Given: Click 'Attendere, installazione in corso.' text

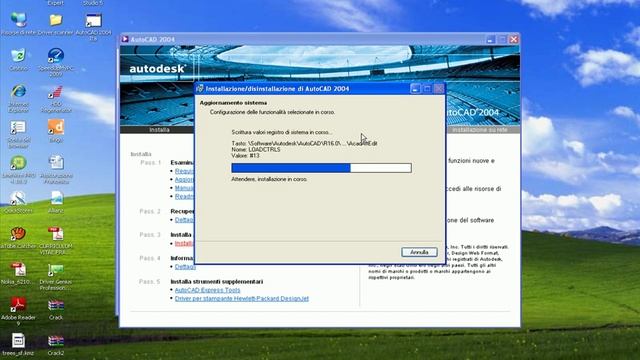Looking at the screenshot, I should 269,179.
